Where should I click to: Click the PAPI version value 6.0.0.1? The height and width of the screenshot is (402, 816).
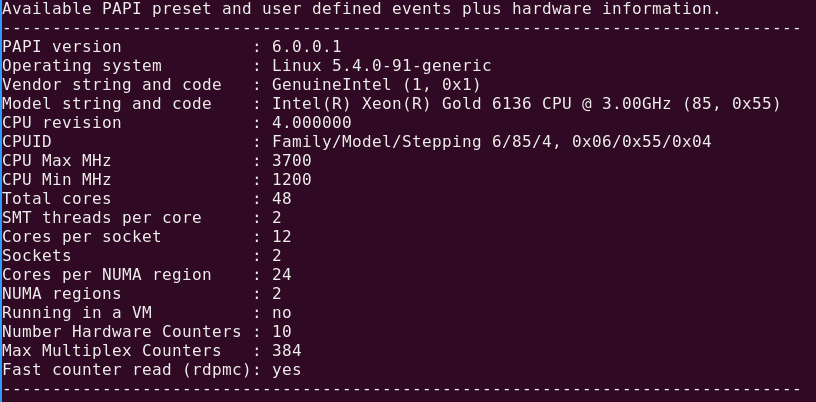(x=307, y=47)
